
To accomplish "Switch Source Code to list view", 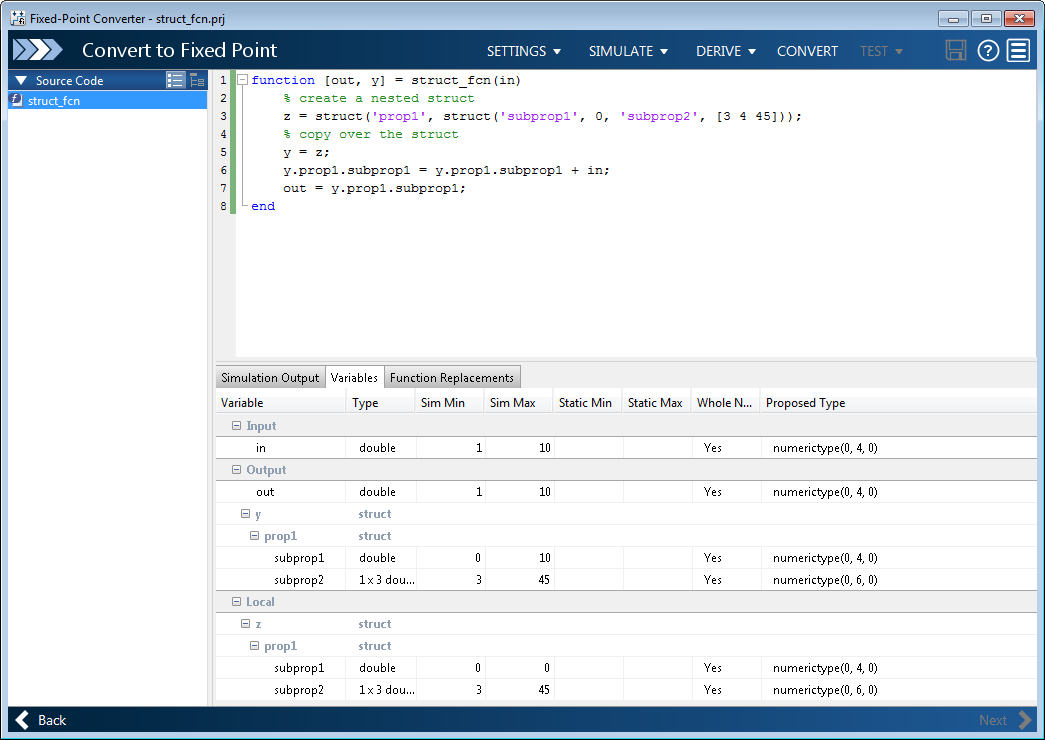I will pos(175,80).
